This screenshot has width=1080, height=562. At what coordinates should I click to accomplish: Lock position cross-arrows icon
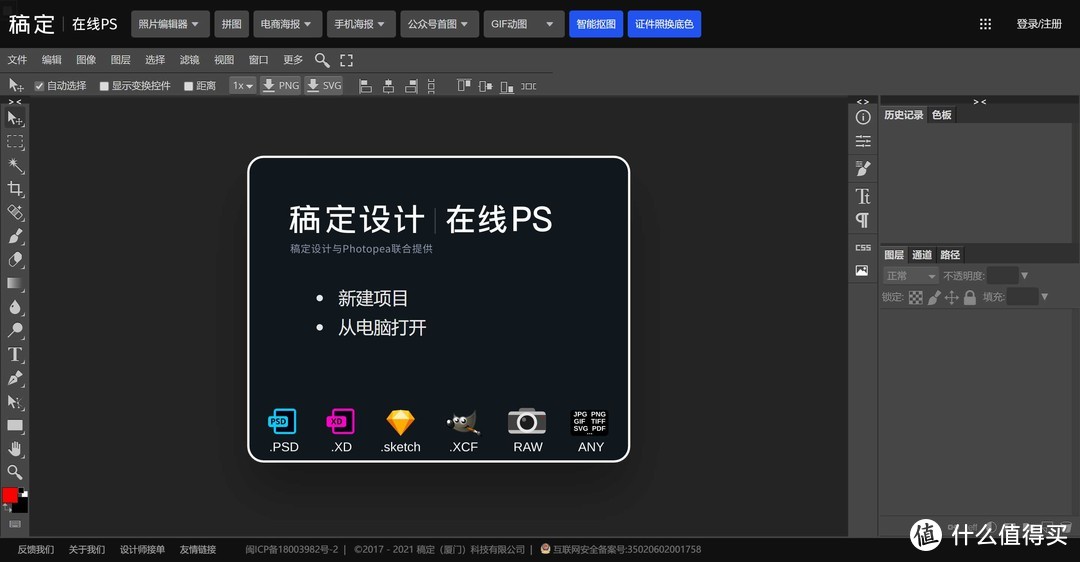pyautogui.click(x=951, y=298)
